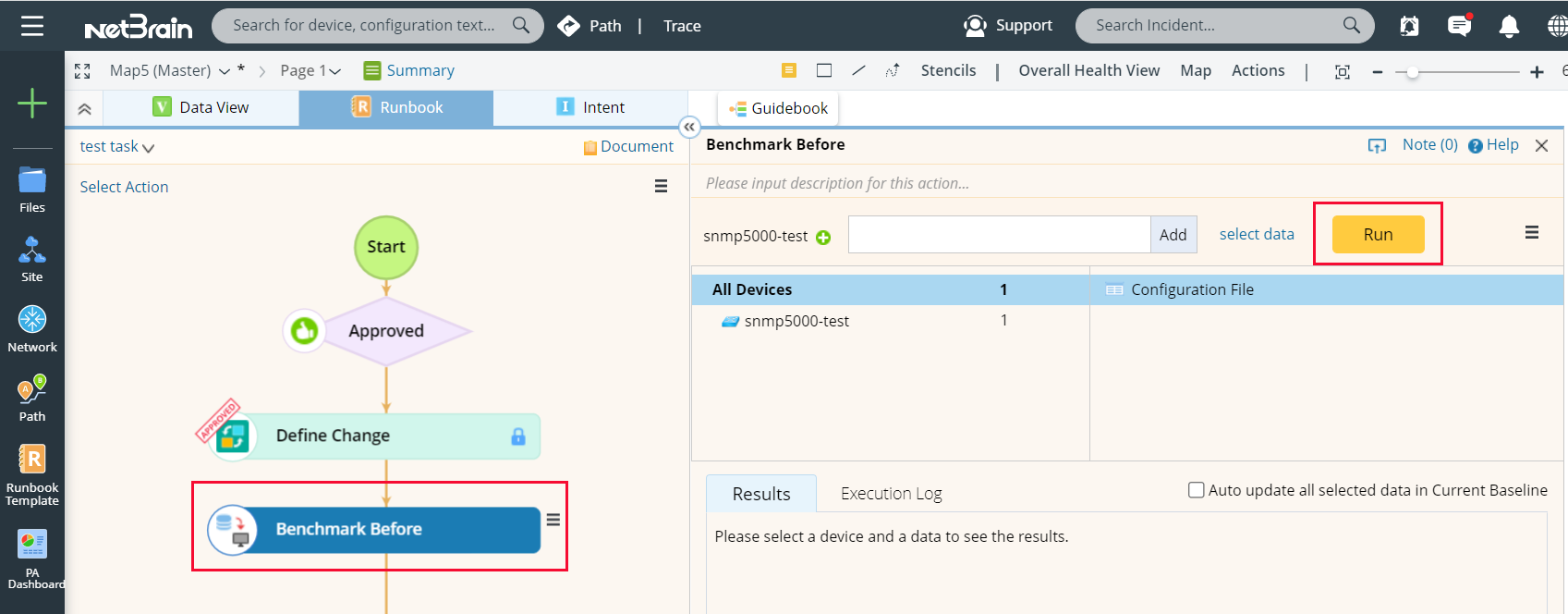The height and width of the screenshot is (614, 1568).
Task: Open the Guidebook tab
Action: point(778,108)
